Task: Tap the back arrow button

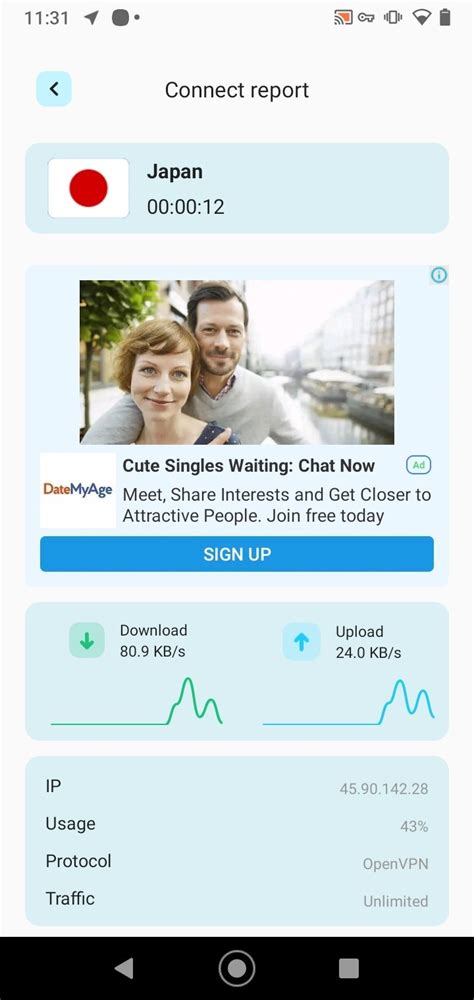Action: click(x=54, y=89)
